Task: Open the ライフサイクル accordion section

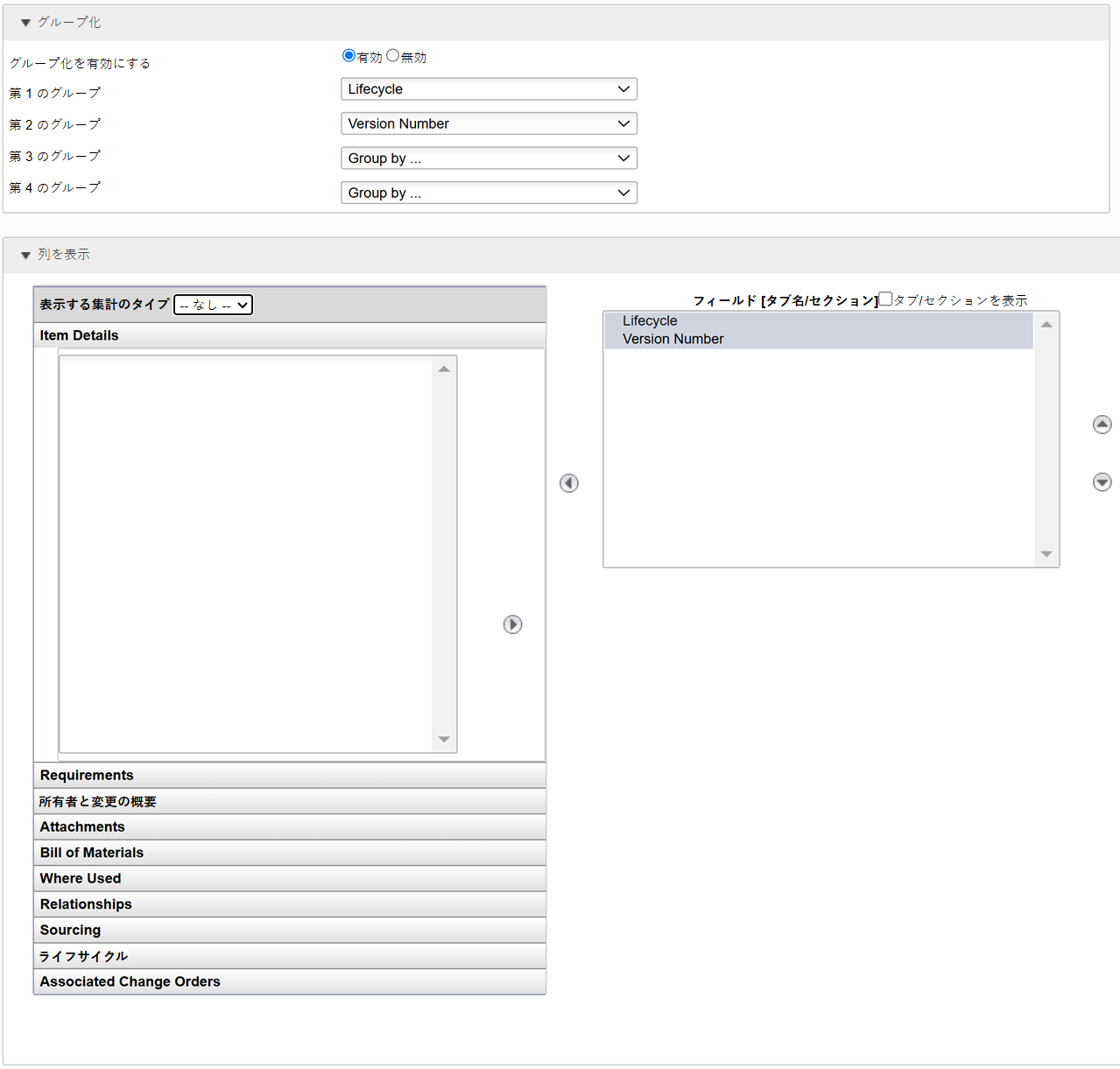Action: click(290, 956)
